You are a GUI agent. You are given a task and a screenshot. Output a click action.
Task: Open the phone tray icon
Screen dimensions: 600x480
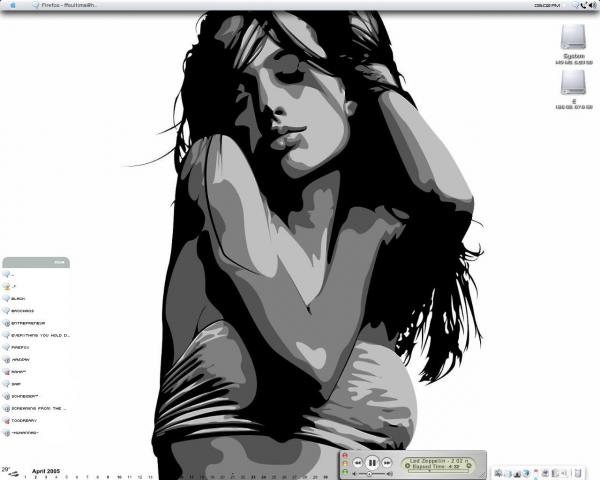click(x=584, y=5)
